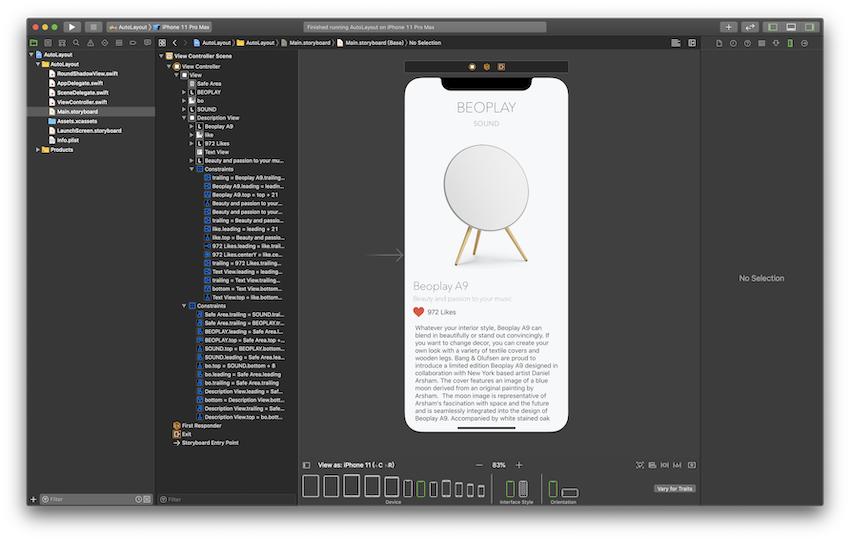
Task: Expand the Beoplay A9 outline item
Action: coord(191,126)
